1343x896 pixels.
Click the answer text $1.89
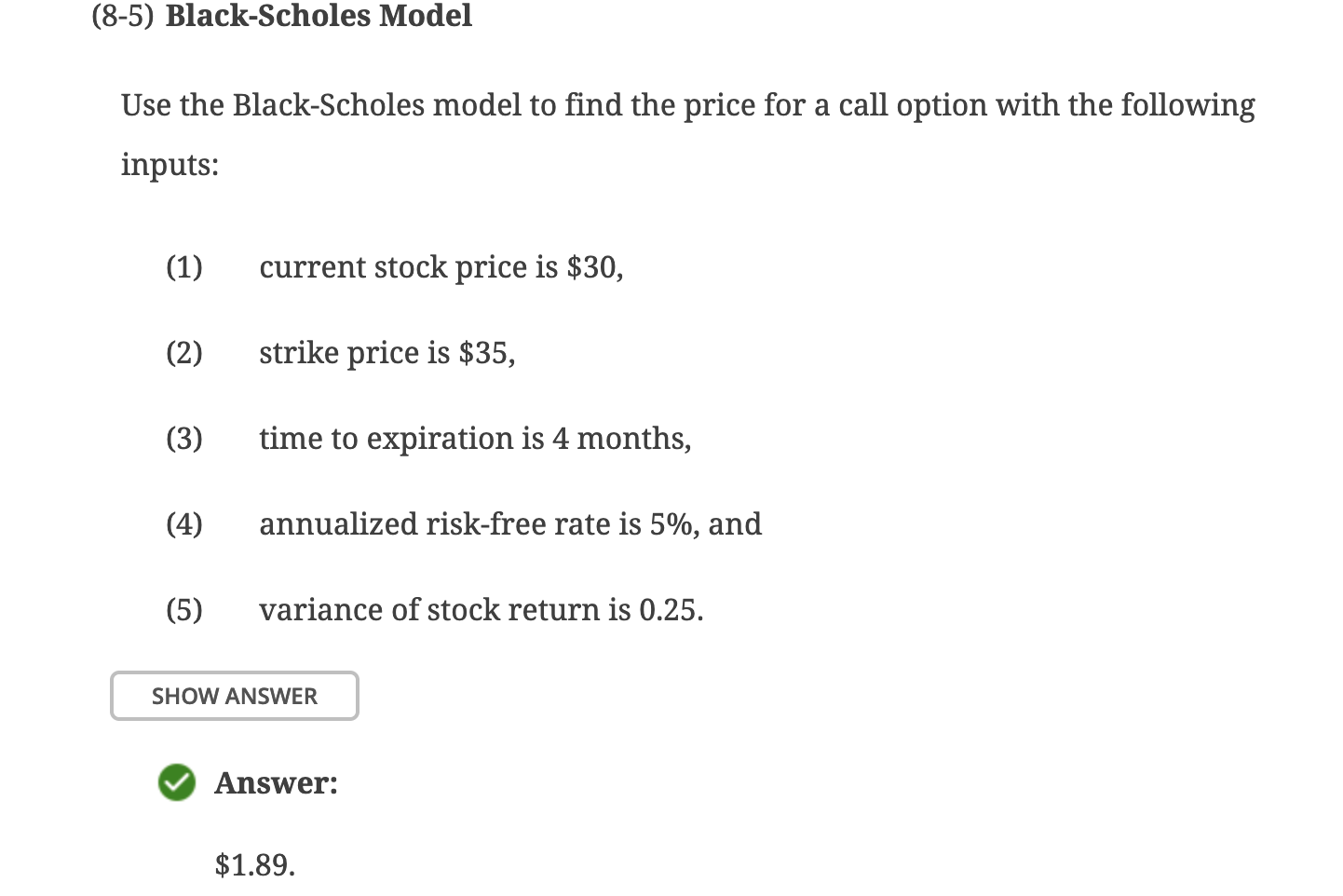(x=253, y=865)
